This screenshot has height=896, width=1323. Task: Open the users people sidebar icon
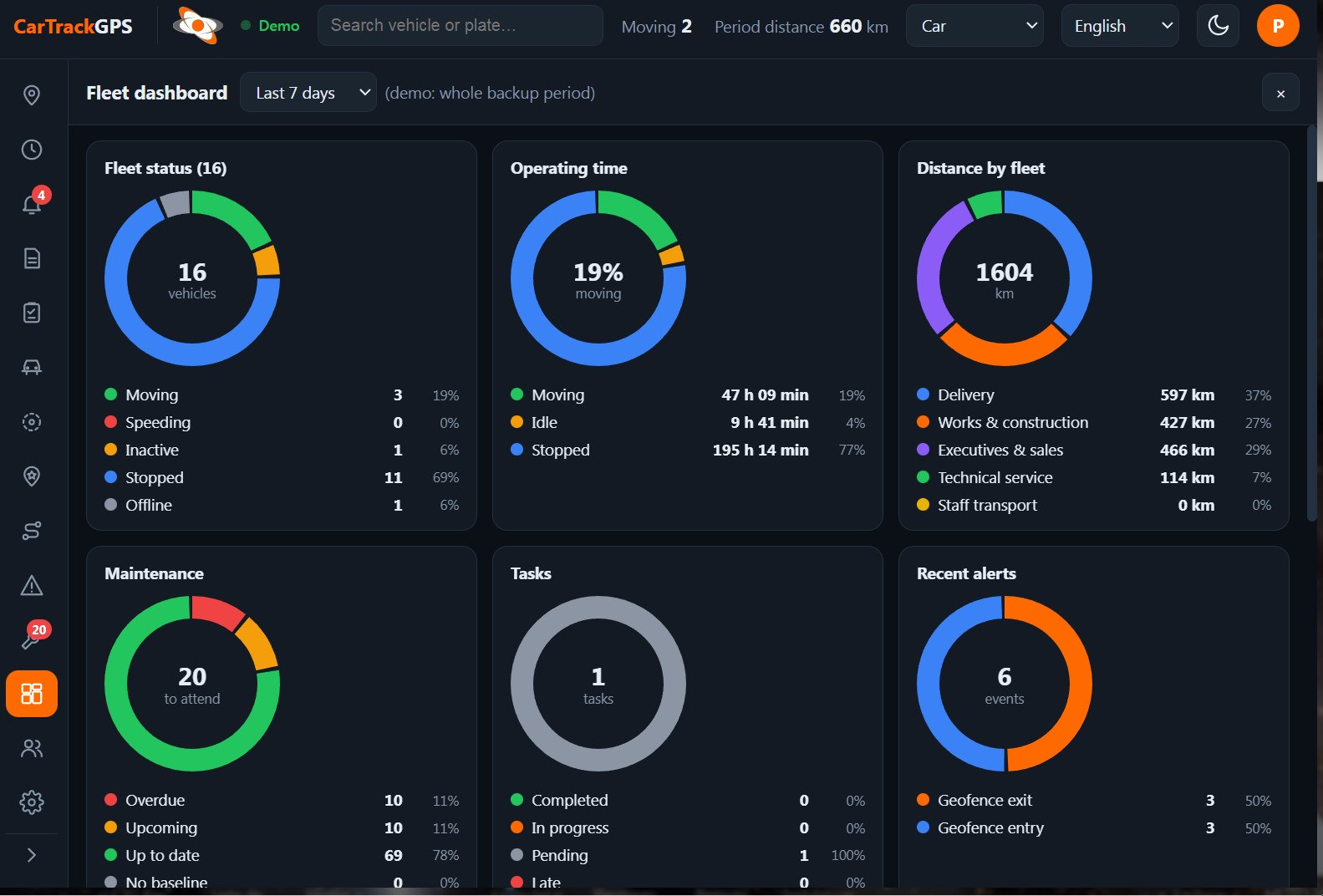coord(32,748)
